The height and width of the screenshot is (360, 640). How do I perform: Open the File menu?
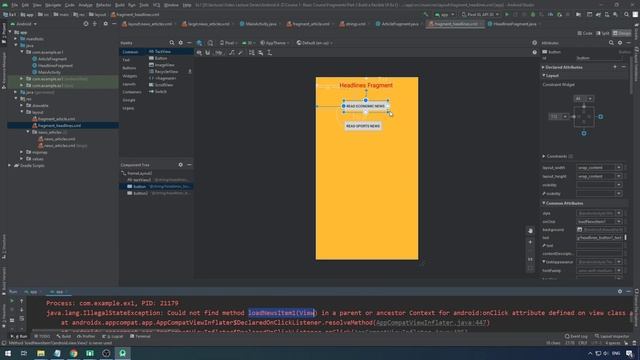[14, 5]
